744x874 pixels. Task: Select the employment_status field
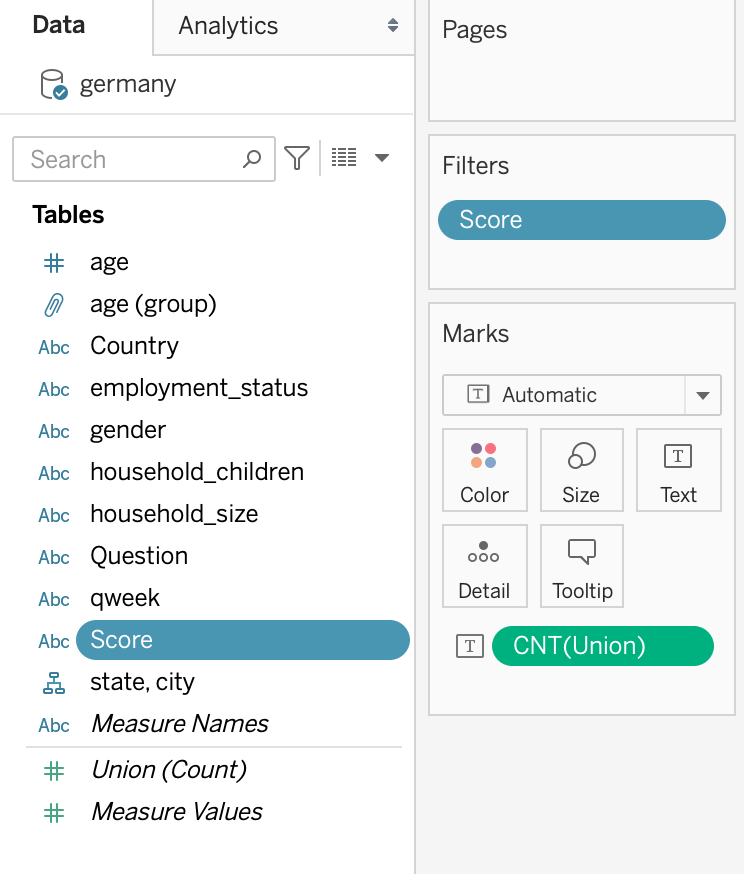point(199,388)
